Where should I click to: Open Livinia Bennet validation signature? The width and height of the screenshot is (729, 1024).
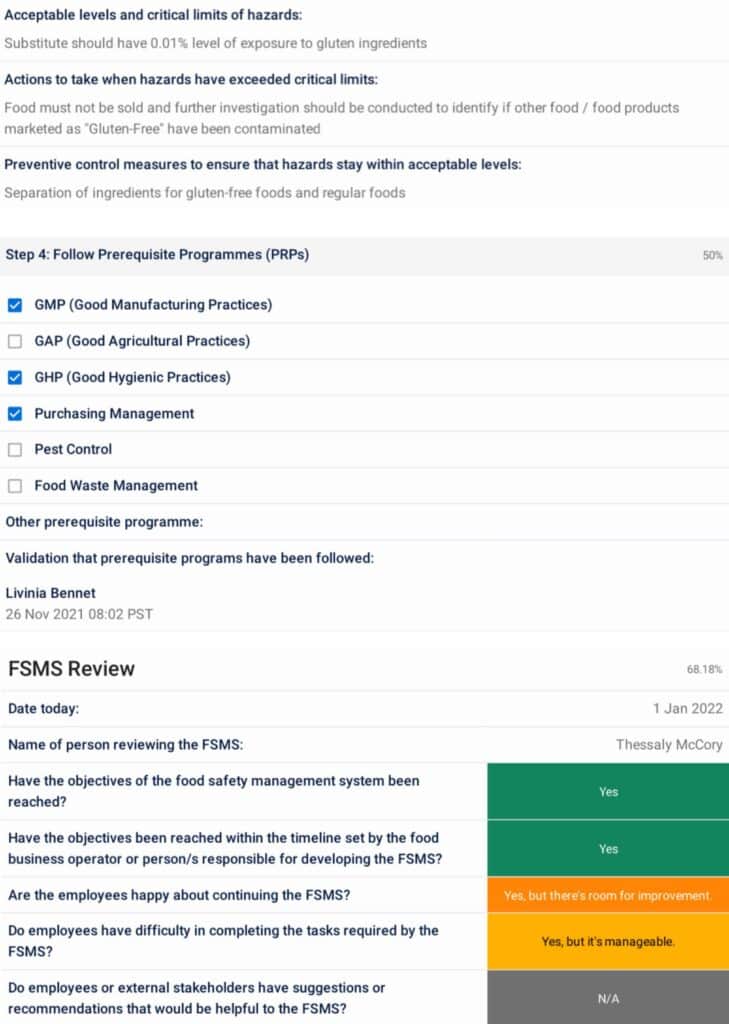point(51,593)
